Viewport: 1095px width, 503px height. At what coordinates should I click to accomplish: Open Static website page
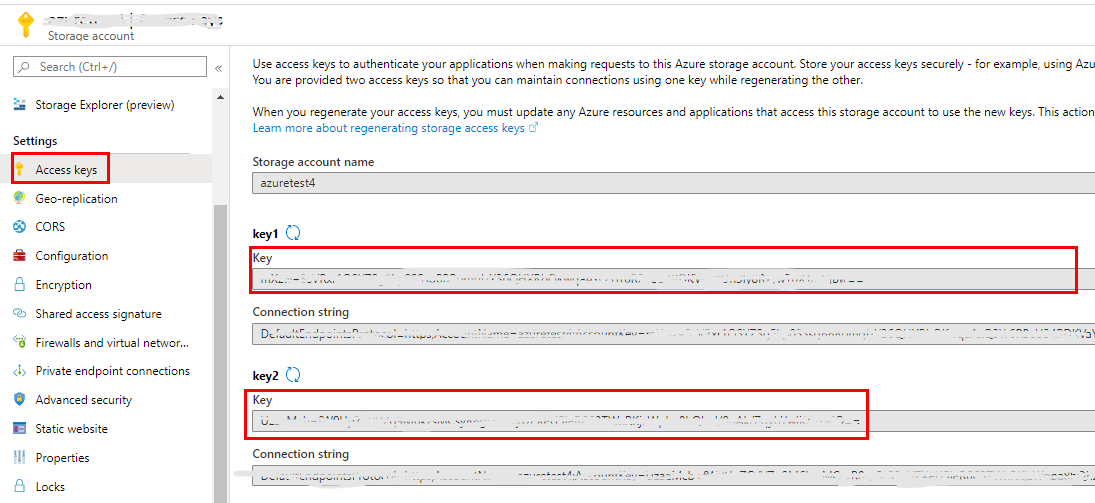pos(71,428)
